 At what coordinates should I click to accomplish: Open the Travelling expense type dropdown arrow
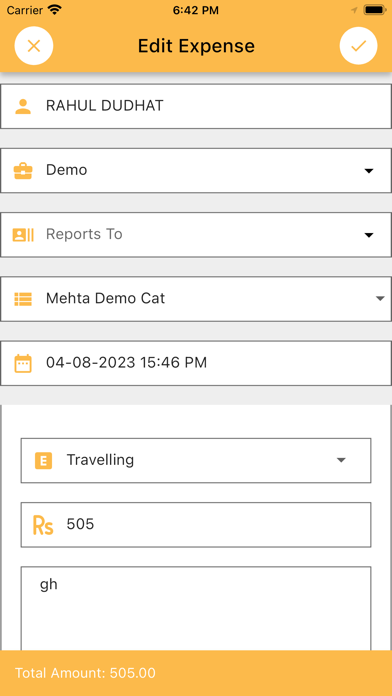pyautogui.click(x=341, y=460)
